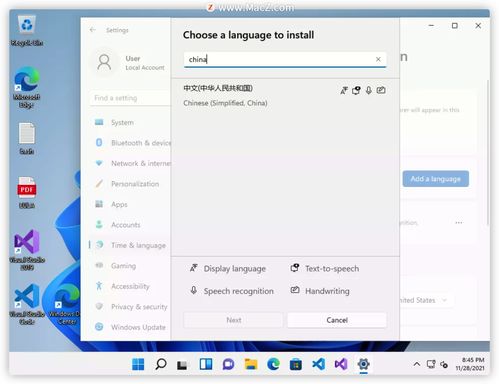Click the Cancel button in dialog
The height and width of the screenshot is (384, 499).
pos(337,320)
